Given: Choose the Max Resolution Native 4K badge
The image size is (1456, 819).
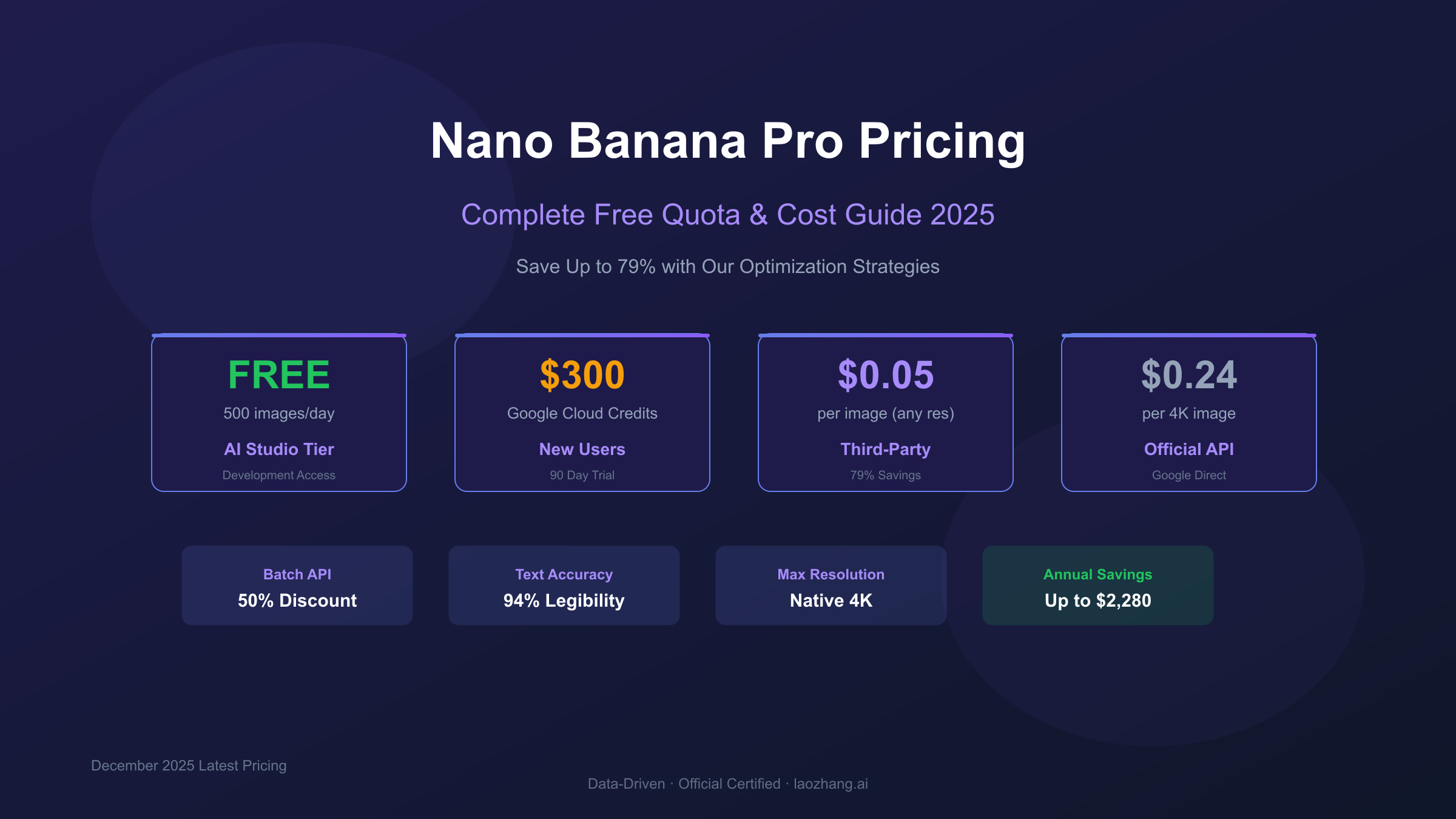Looking at the screenshot, I should [831, 585].
